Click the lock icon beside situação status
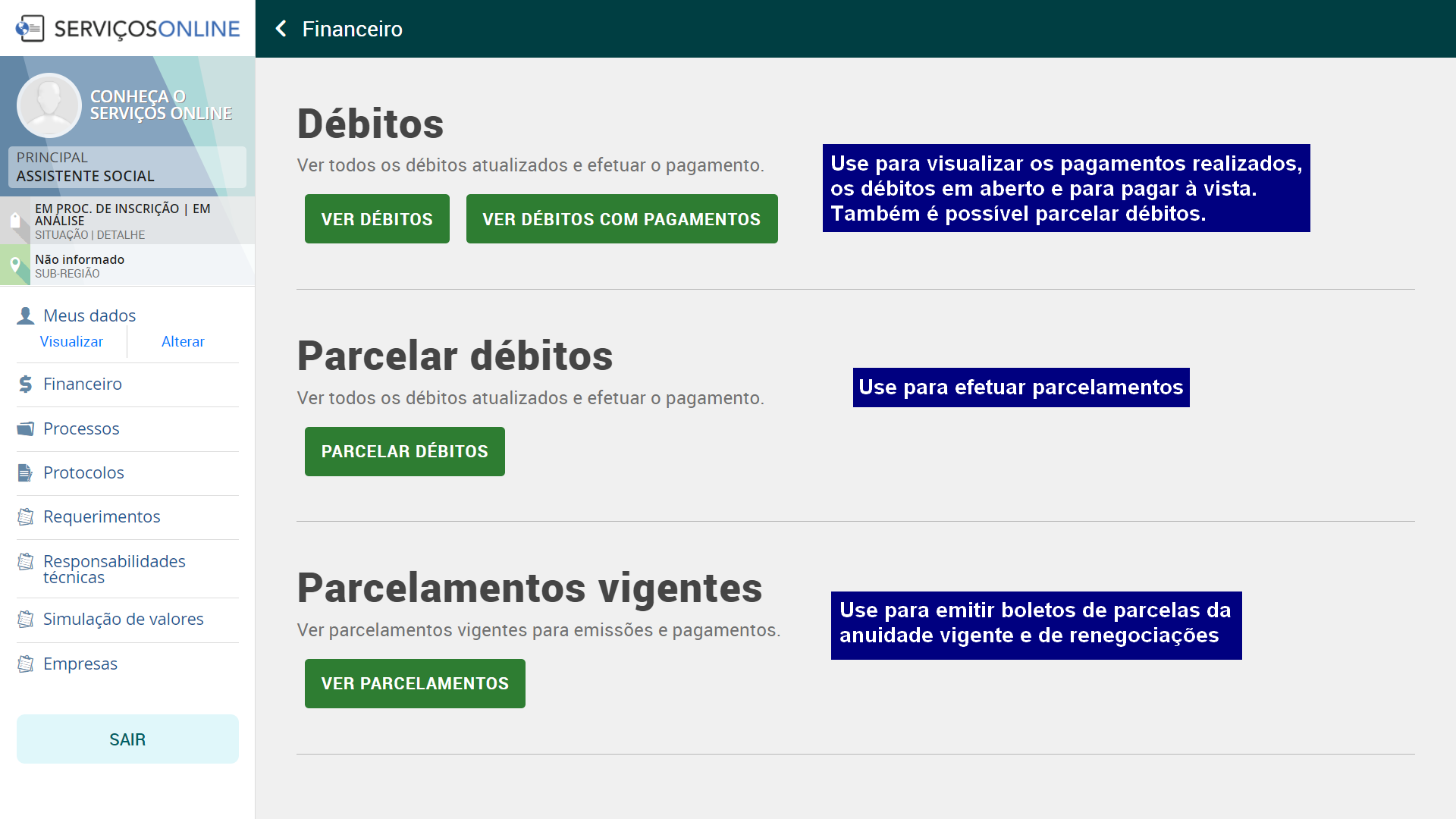Screen dimensions: 1456x819 coord(15,221)
